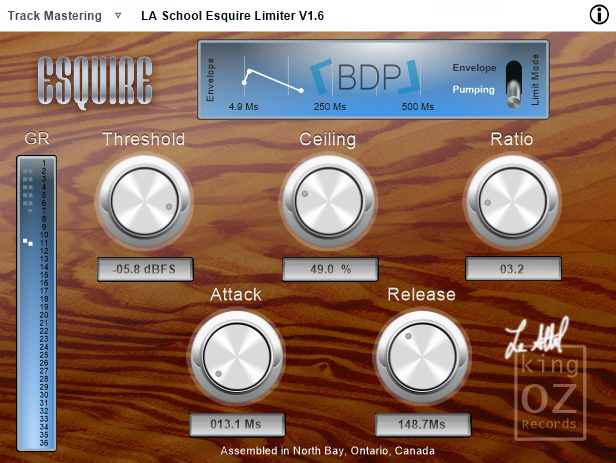Select the Pumping limit mode label
616x463 pixels.
(x=473, y=90)
